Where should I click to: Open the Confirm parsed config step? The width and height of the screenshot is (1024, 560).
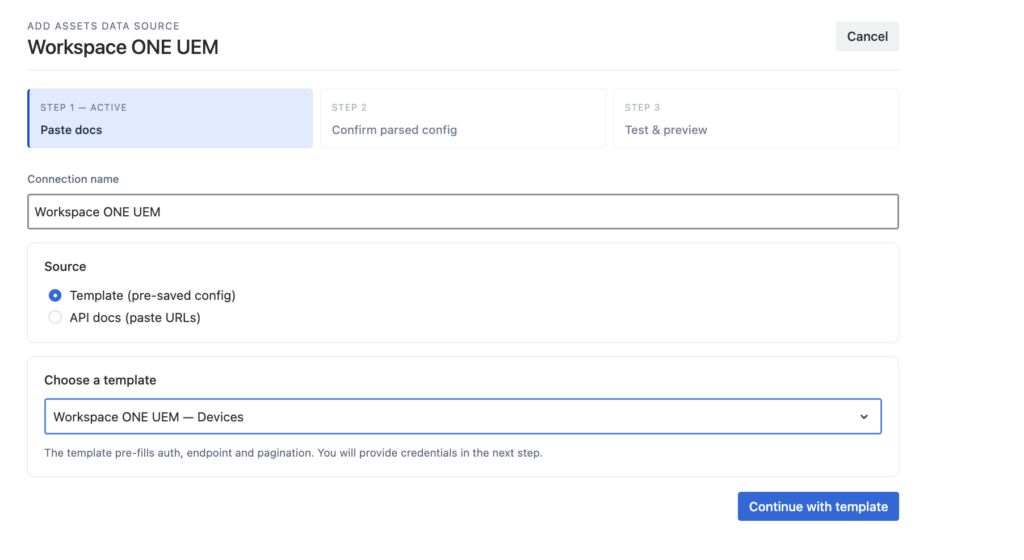click(x=462, y=118)
